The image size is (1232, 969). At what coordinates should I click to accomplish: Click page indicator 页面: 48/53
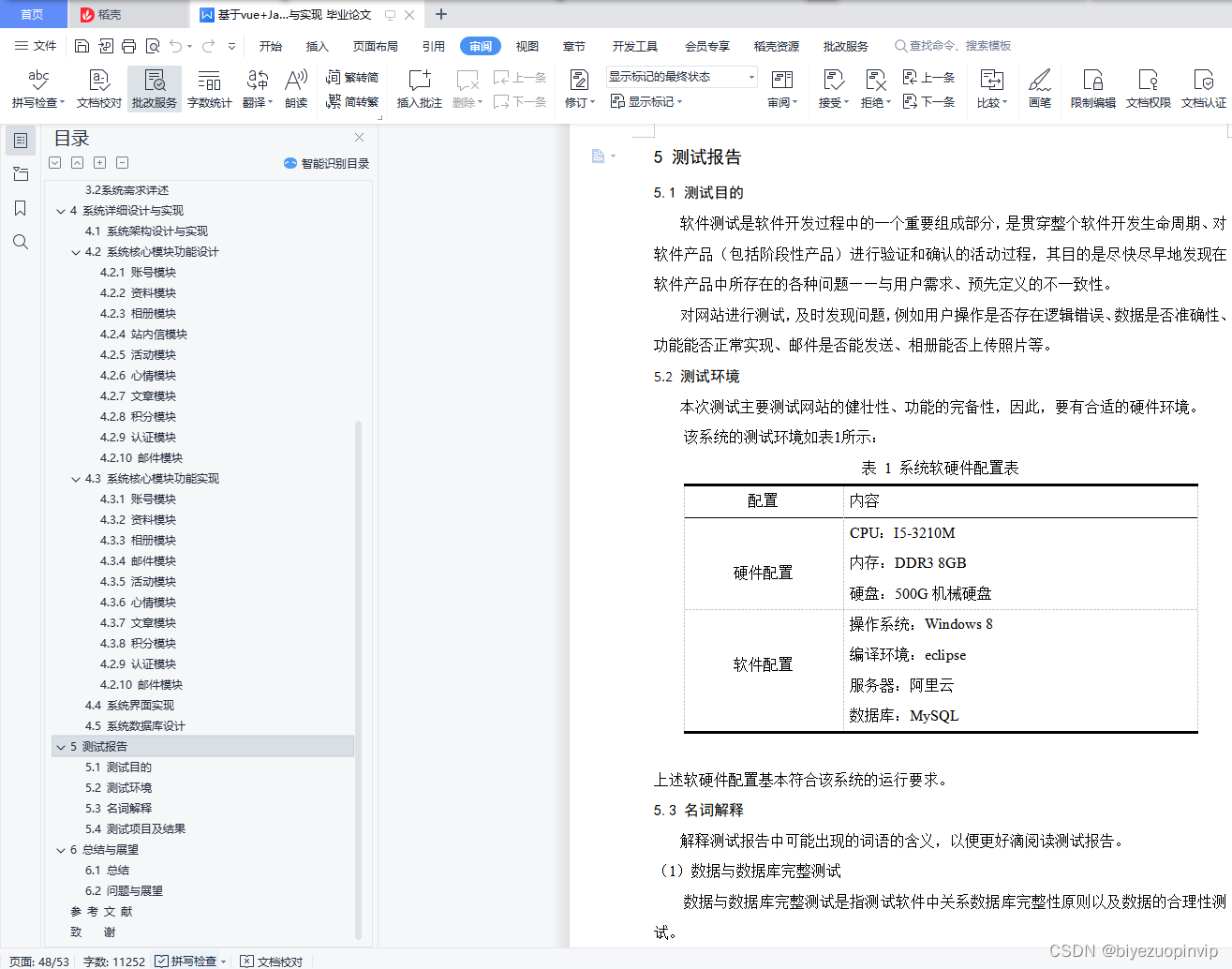(x=39, y=962)
